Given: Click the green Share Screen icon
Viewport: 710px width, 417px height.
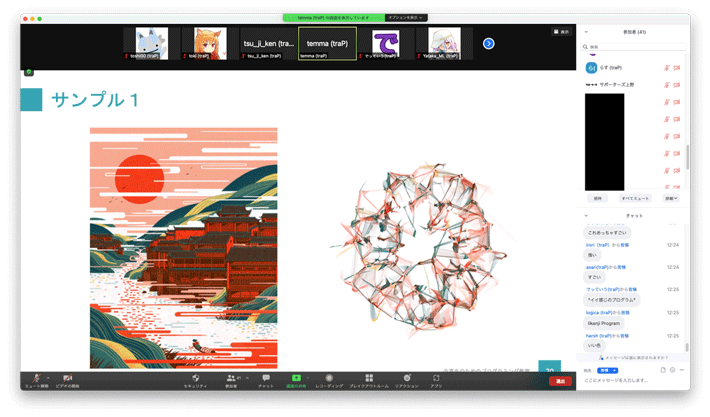Looking at the screenshot, I should [296, 379].
